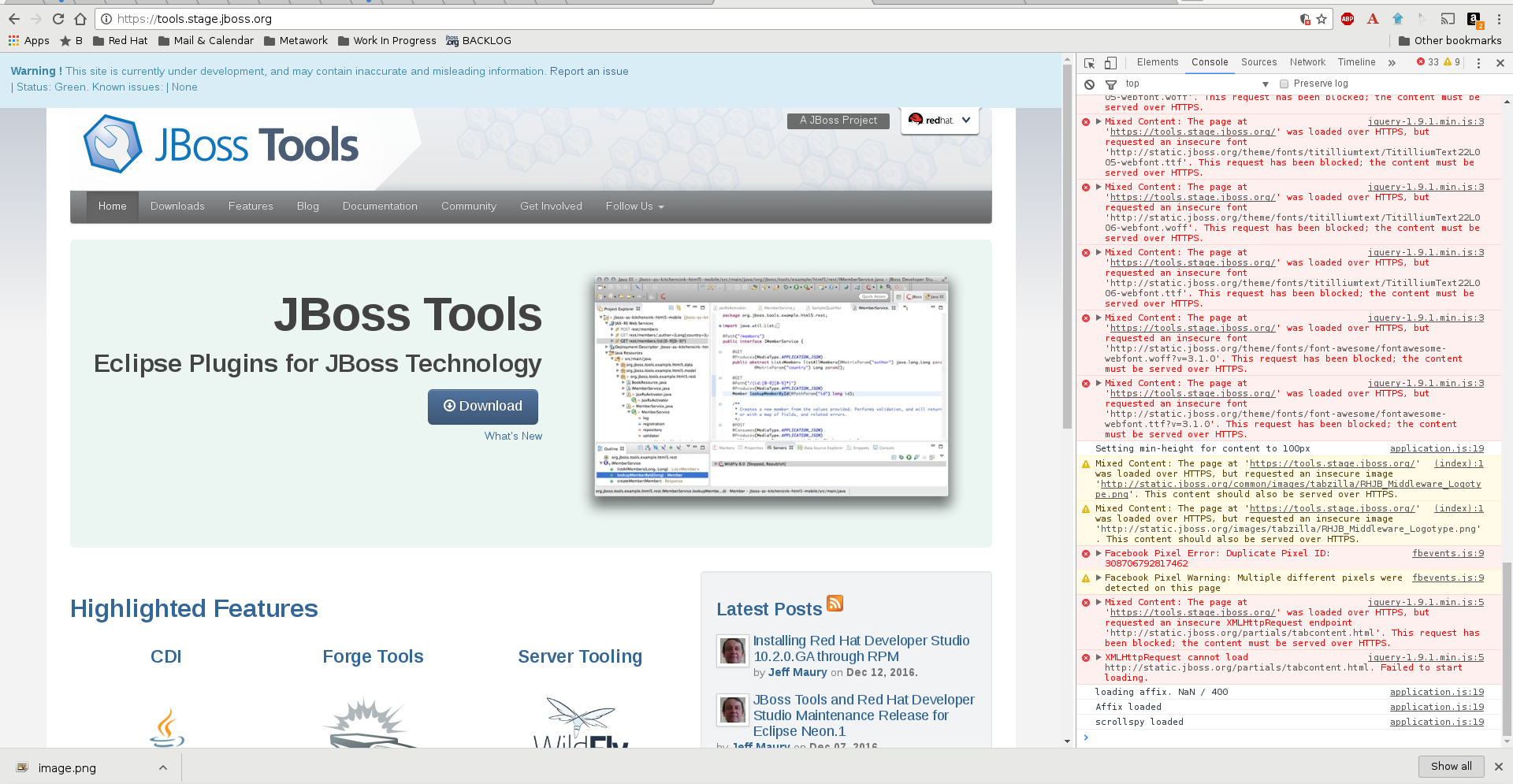Expand the Red Hat dropdown
Screen dimensions: 1513x784
940,120
